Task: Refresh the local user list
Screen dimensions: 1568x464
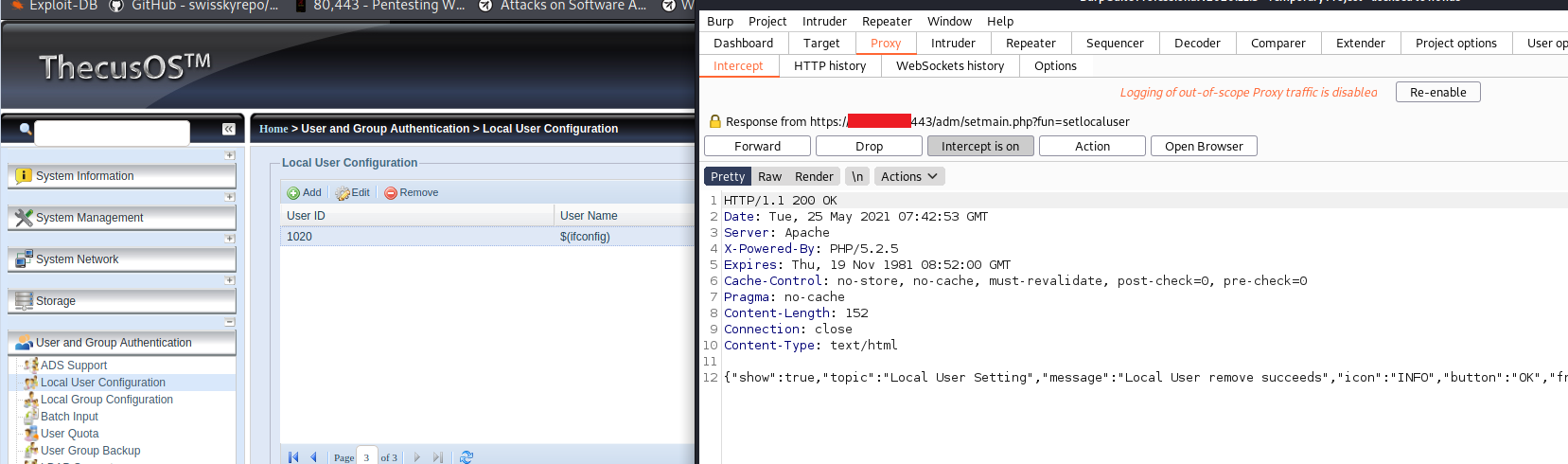Action: click(x=466, y=457)
